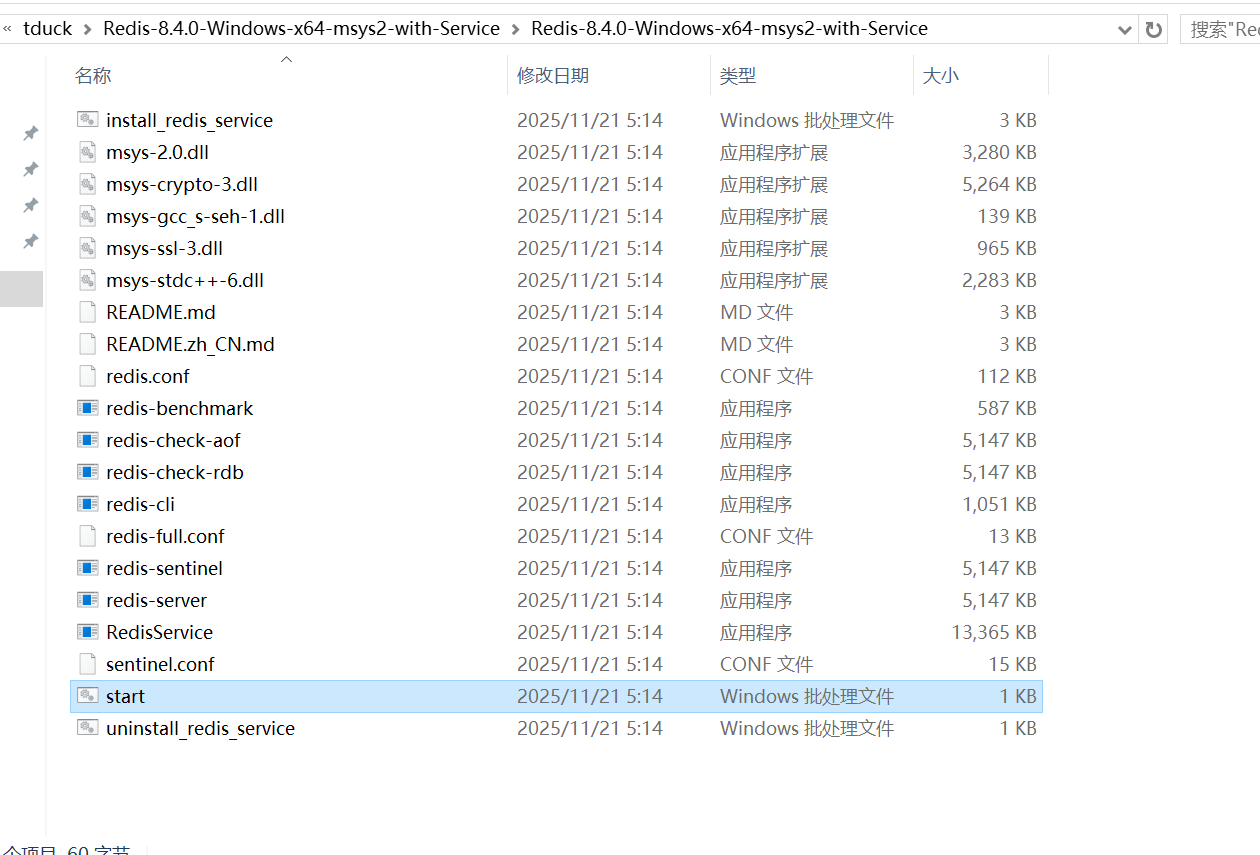Sort files by the 类型 column header
1260x855 pixels.
(x=738, y=75)
